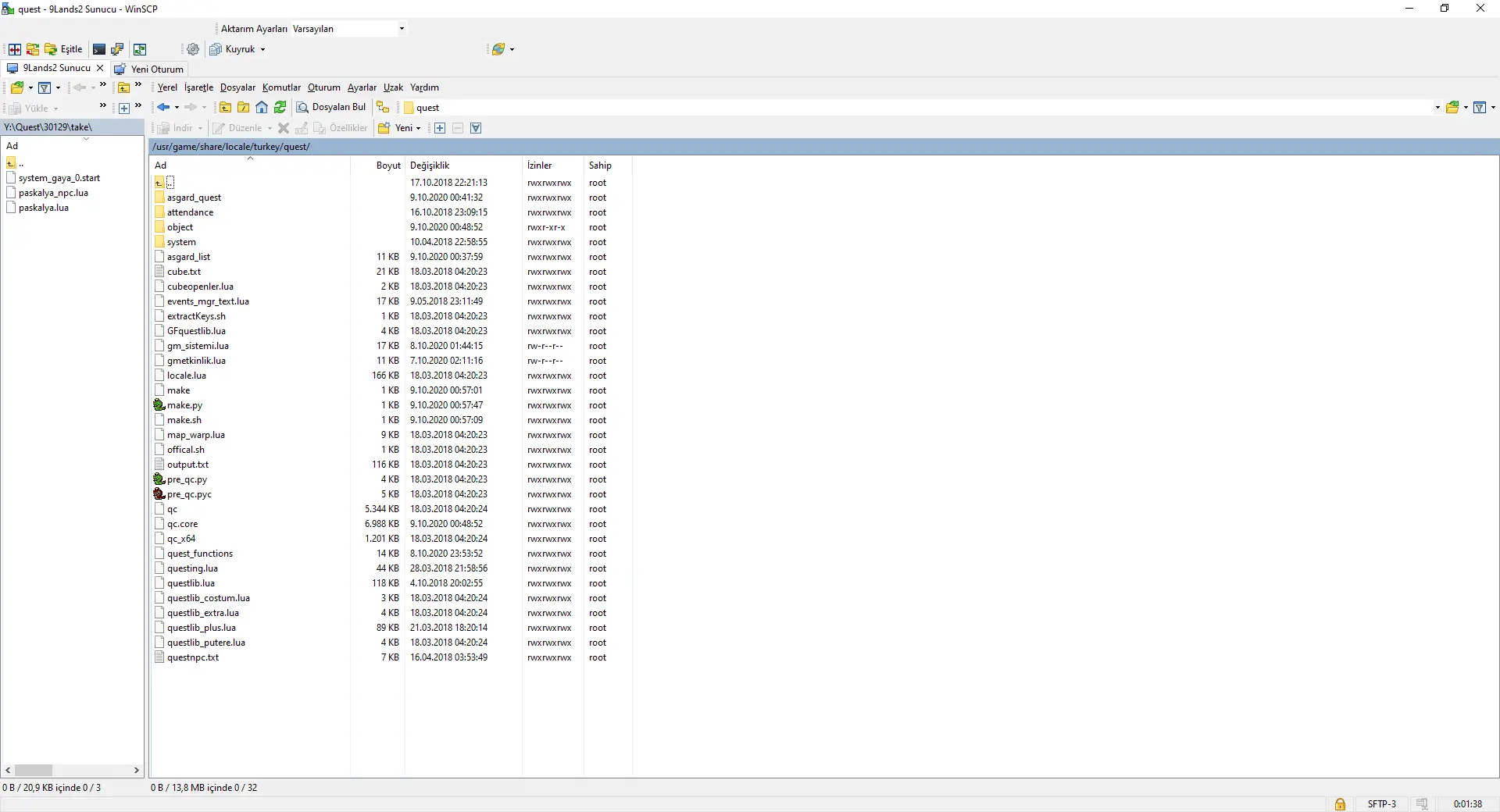Click the local panel filter funnel icon
Image resolution: width=1500 pixels, height=812 pixels.
45,87
